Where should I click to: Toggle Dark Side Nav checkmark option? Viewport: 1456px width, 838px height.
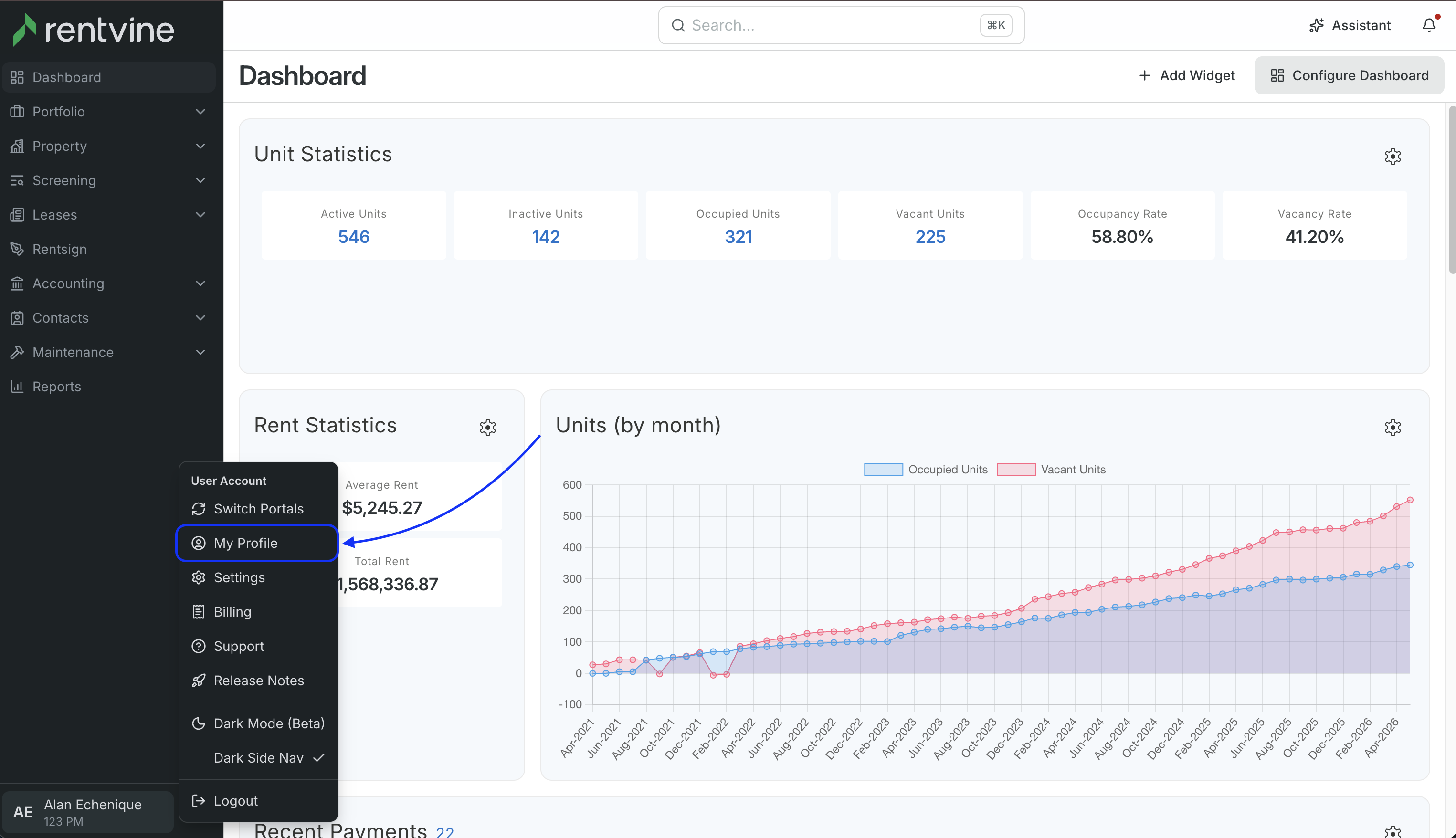258,758
